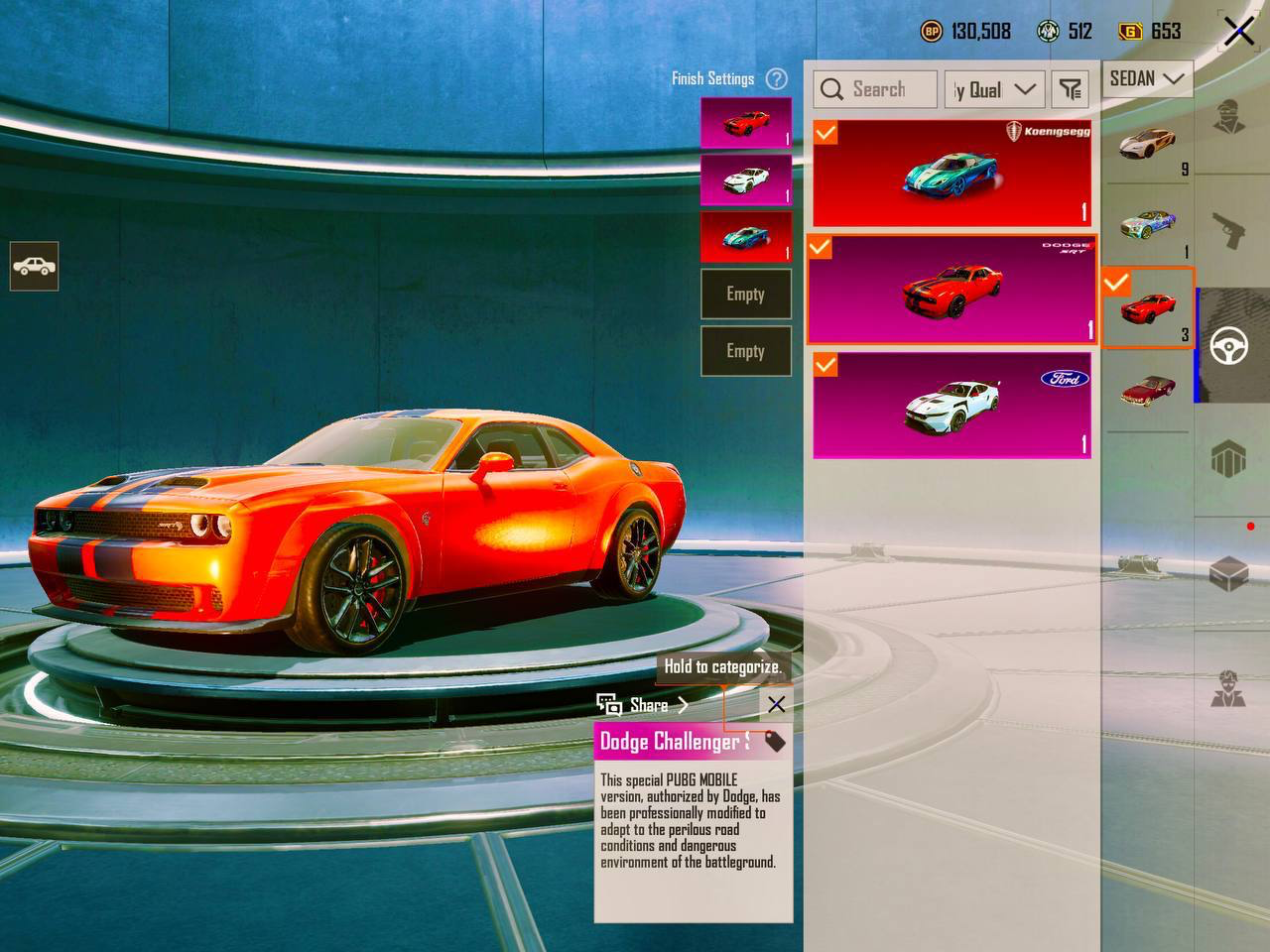Viewport: 1270px width, 952px height.
Task: Click the price tag icon beside Dodge Challenger
Action: [775, 741]
